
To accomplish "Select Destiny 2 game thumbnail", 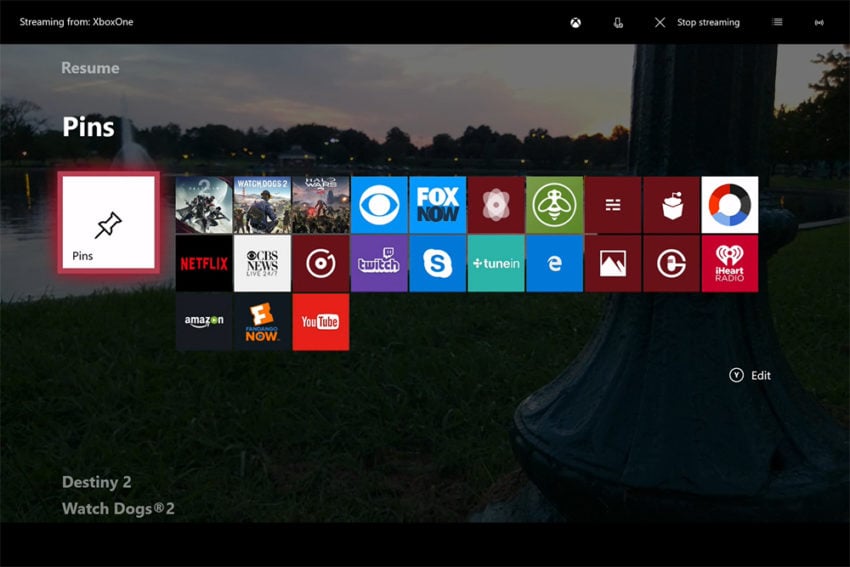I will [204, 204].
